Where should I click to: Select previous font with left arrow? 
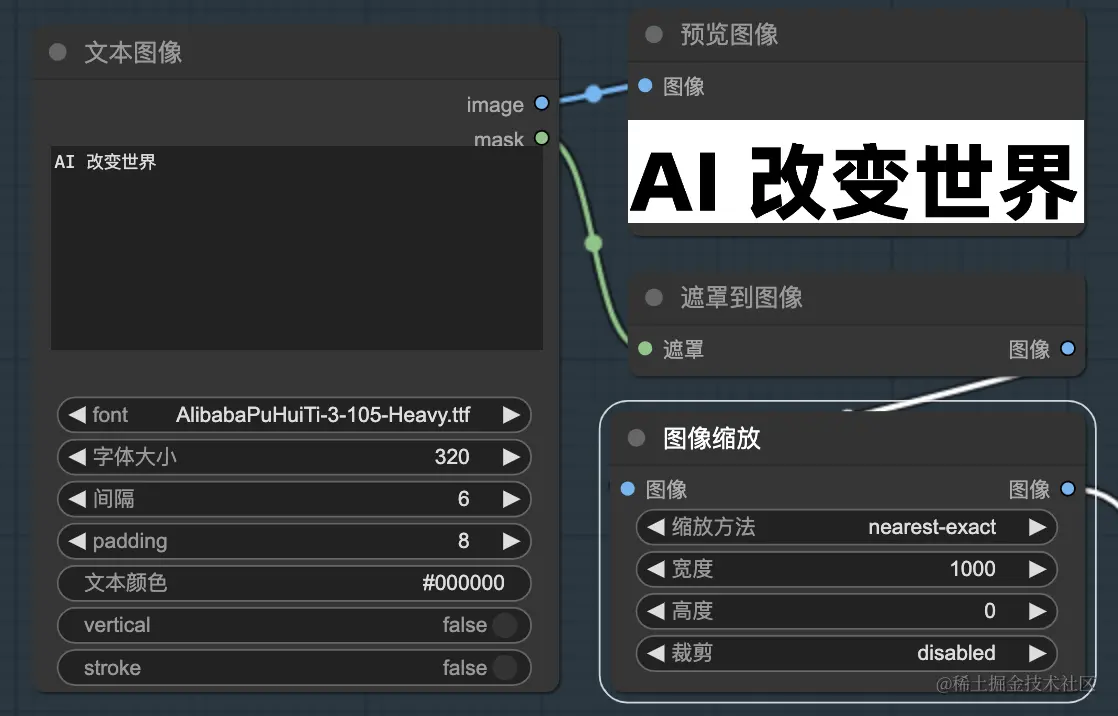(77, 415)
